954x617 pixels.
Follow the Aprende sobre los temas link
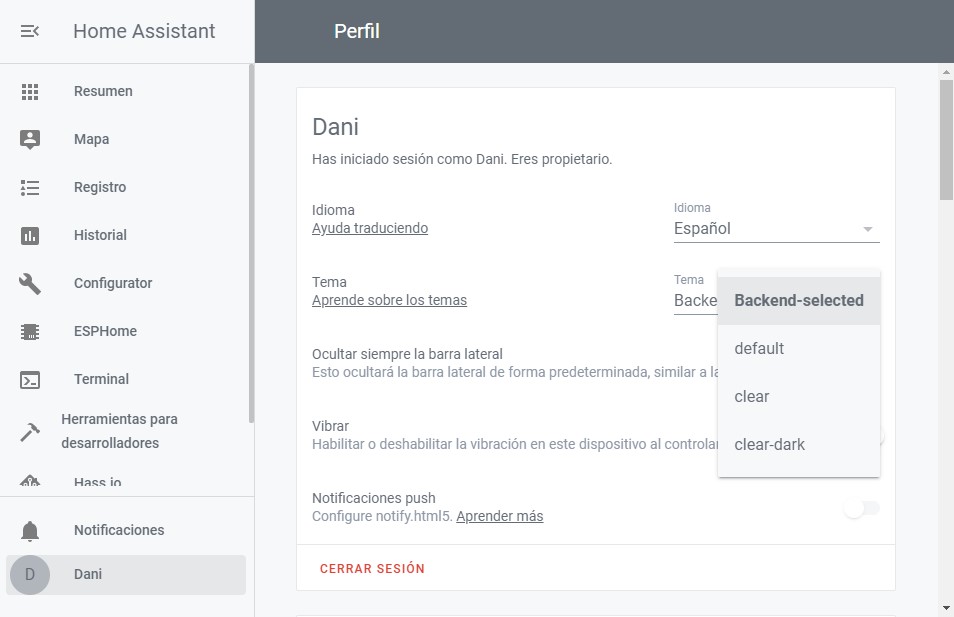coord(389,300)
